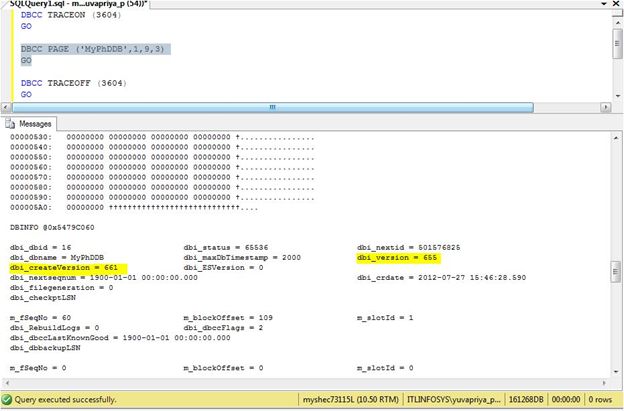Viewport: 624px width, 411px height.
Task: Click highlighted 'dbi_version = 655' value
Action: click(397, 258)
